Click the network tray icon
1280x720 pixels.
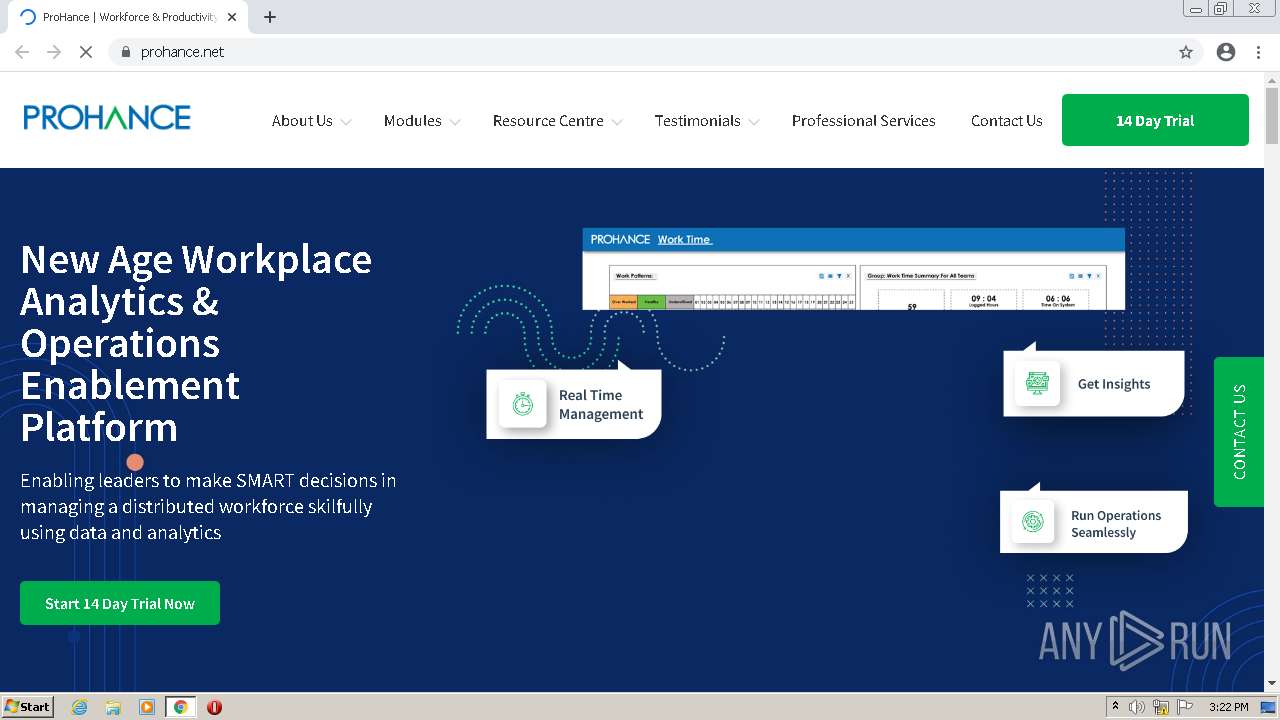click(x=1161, y=707)
